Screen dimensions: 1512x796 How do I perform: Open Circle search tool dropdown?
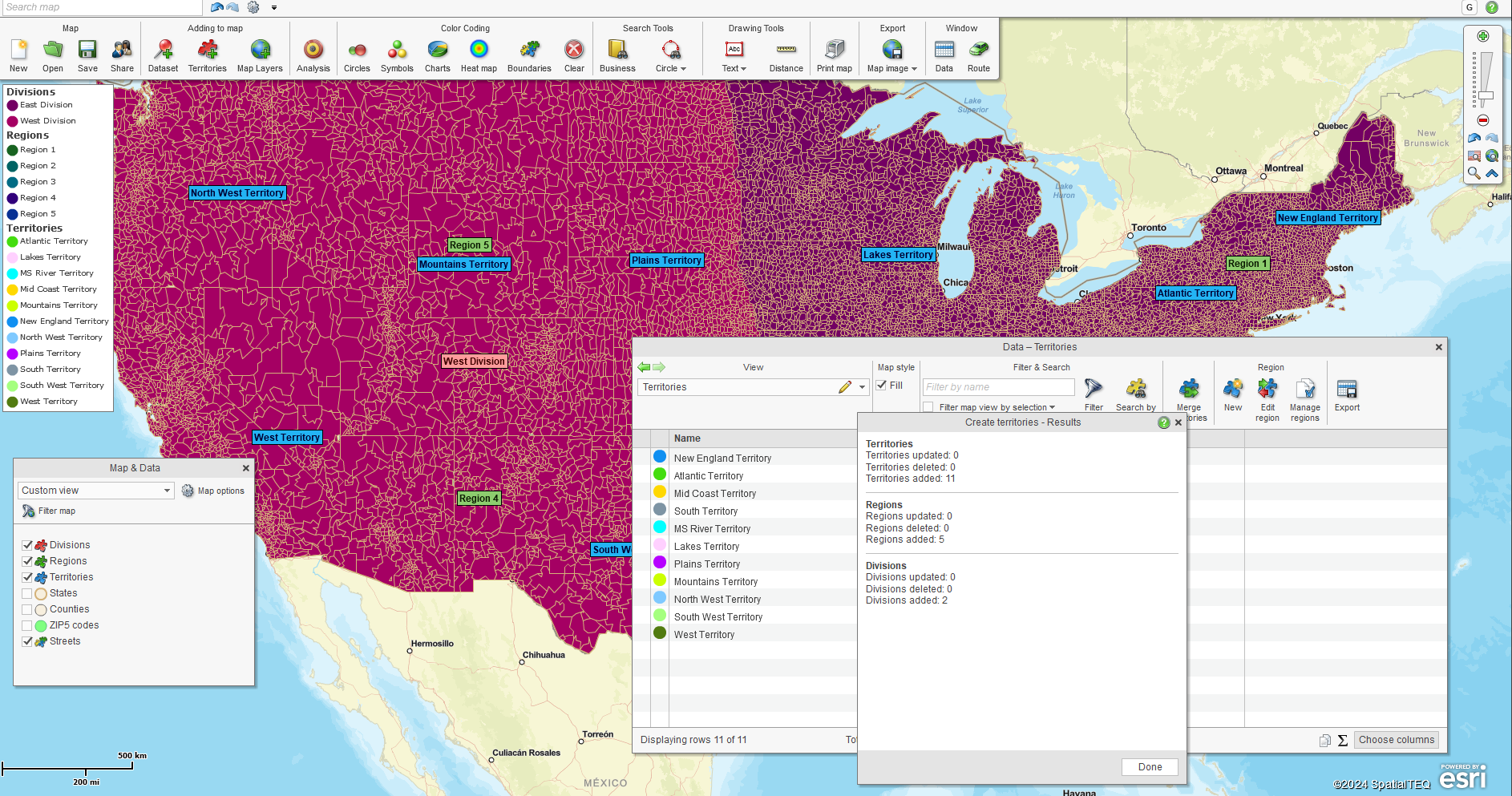point(683,69)
